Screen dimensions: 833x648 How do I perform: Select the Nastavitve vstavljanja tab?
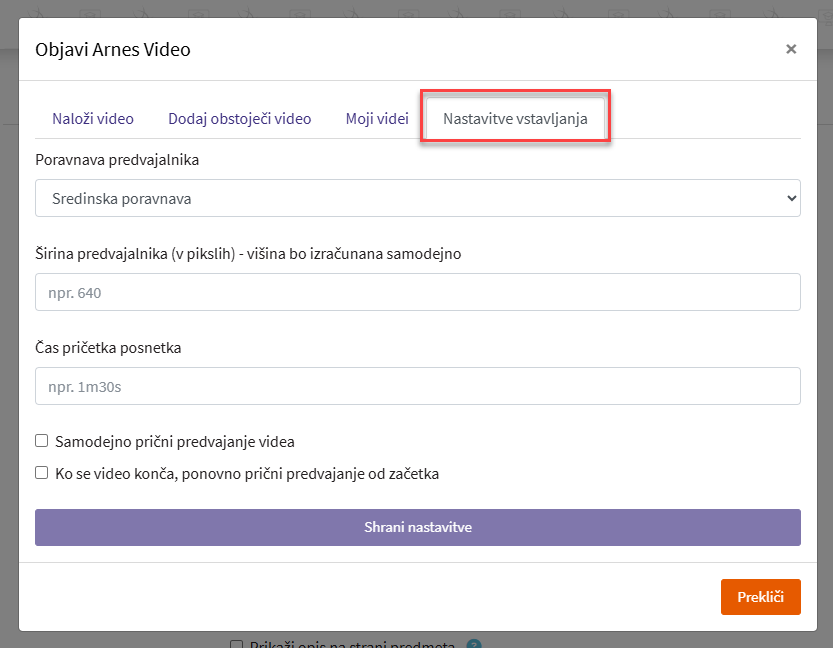tap(515, 118)
